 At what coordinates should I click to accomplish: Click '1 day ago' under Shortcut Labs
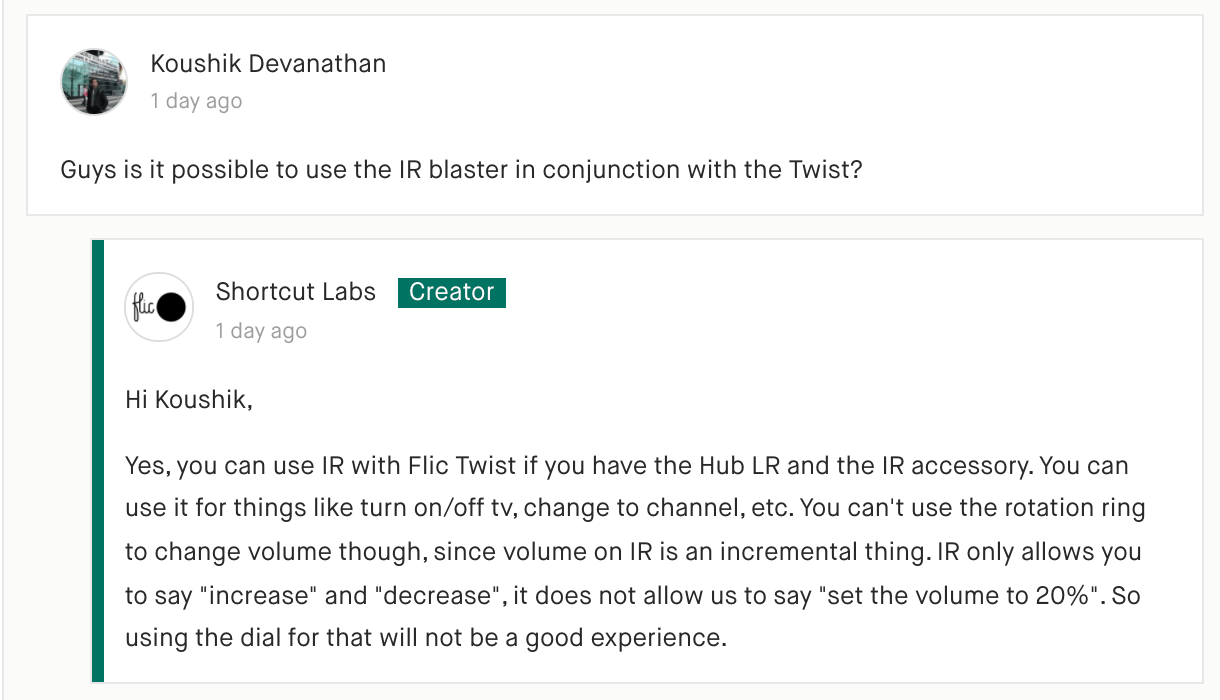pyautogui.click(x=261, y=331)
